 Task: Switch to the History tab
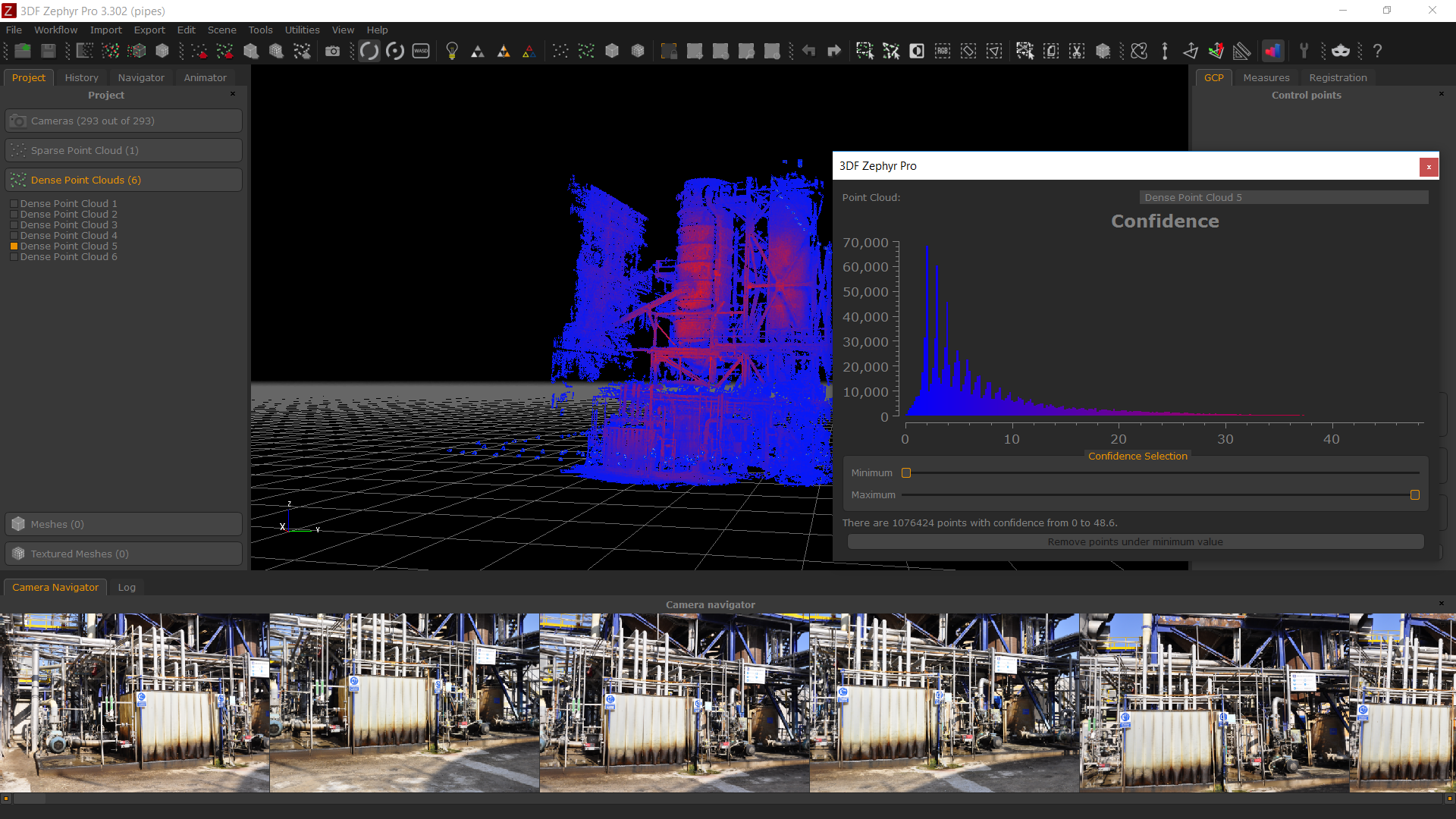coord(81,77)
